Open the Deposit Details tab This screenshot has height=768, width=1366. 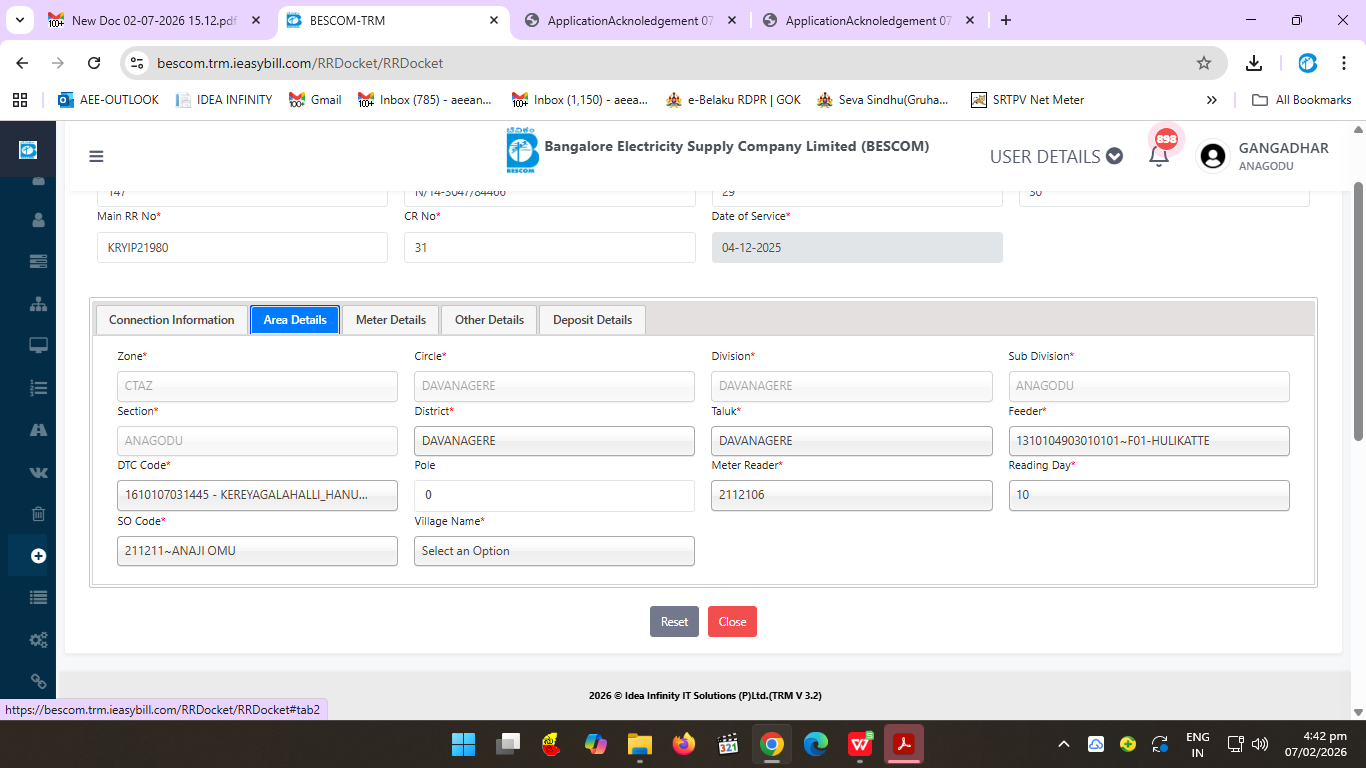[592, 320]
